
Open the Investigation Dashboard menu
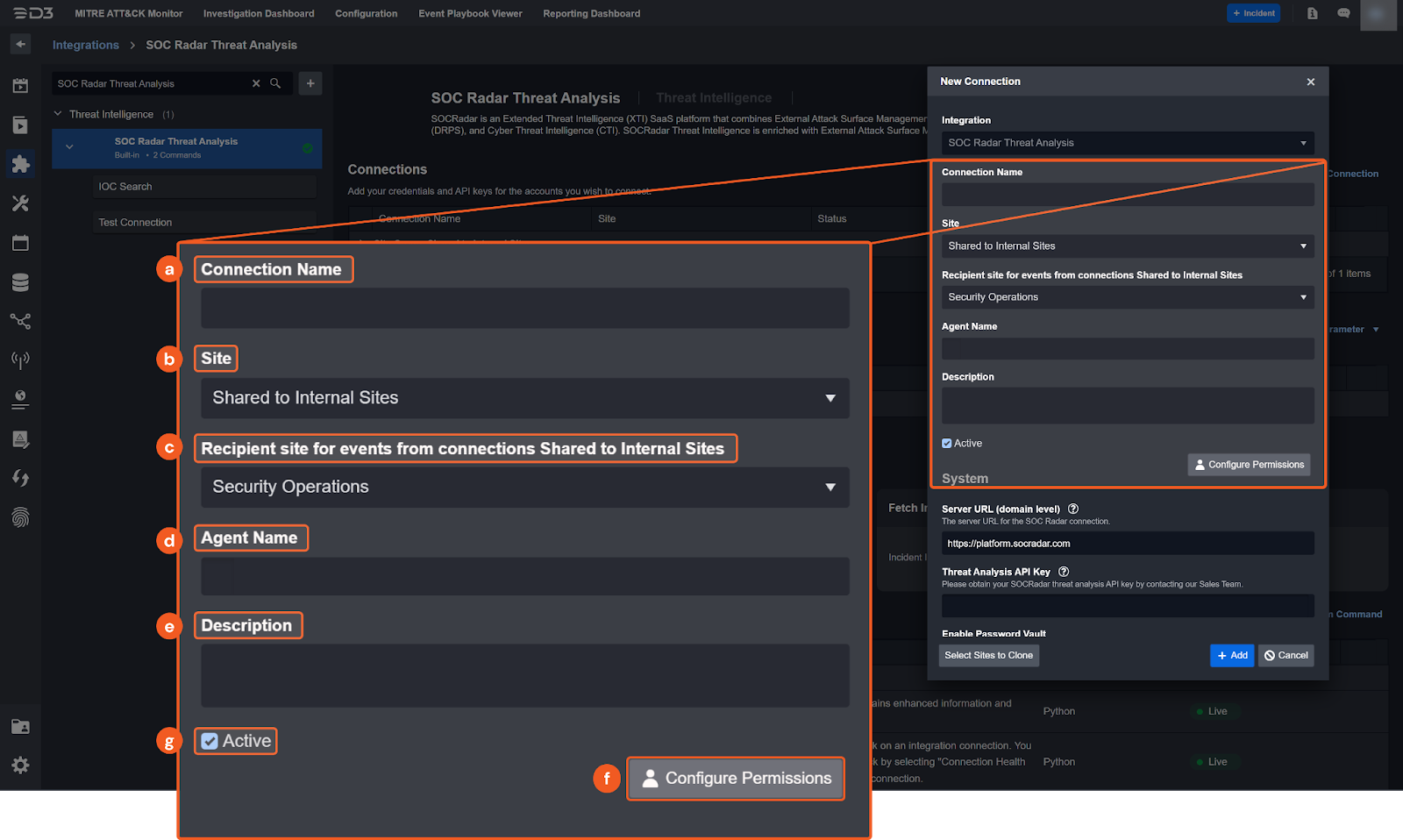(259, 13)
